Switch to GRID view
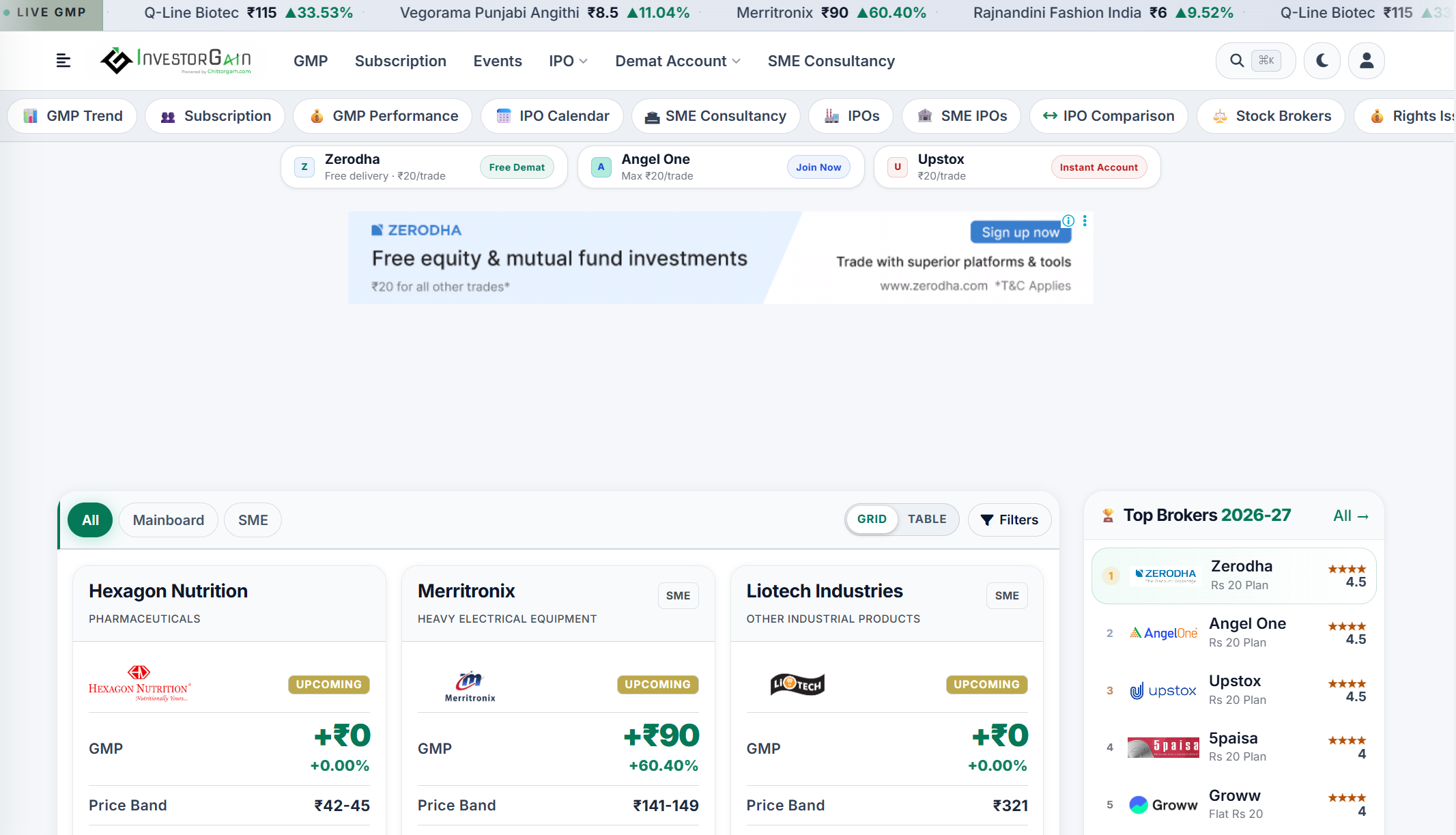This screenshot has width=1456, height=835. tap(872, 520)
